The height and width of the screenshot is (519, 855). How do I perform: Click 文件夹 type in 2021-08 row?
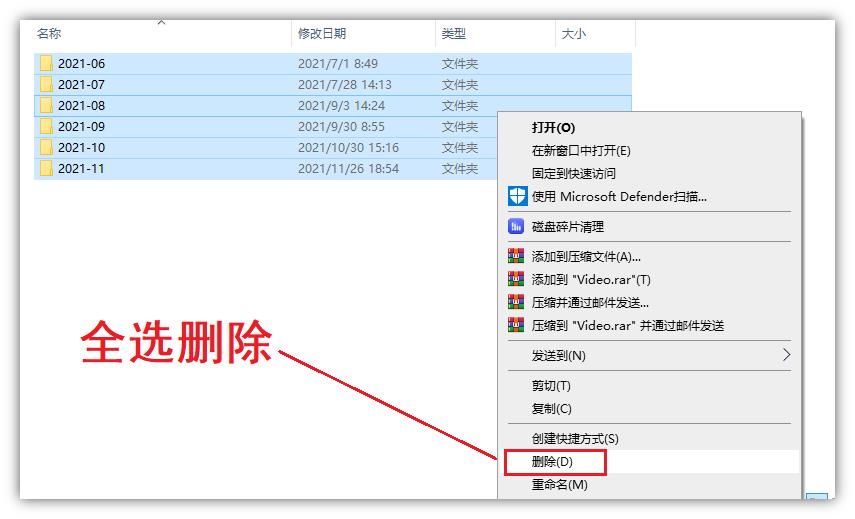[460, 106]
